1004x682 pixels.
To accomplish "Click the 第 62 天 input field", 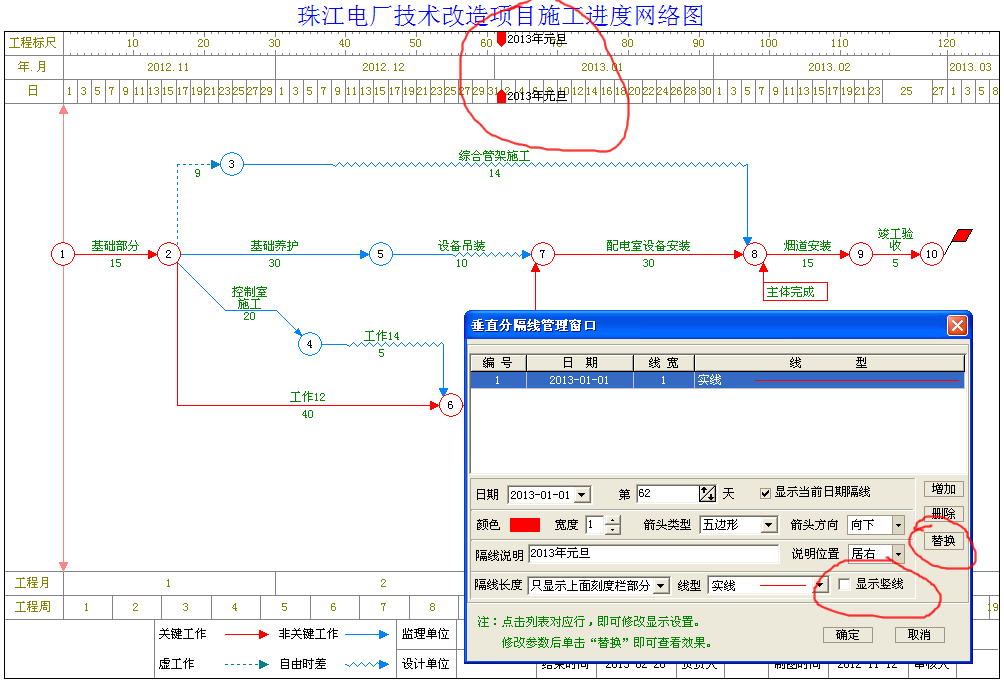I will click(668, 494).
